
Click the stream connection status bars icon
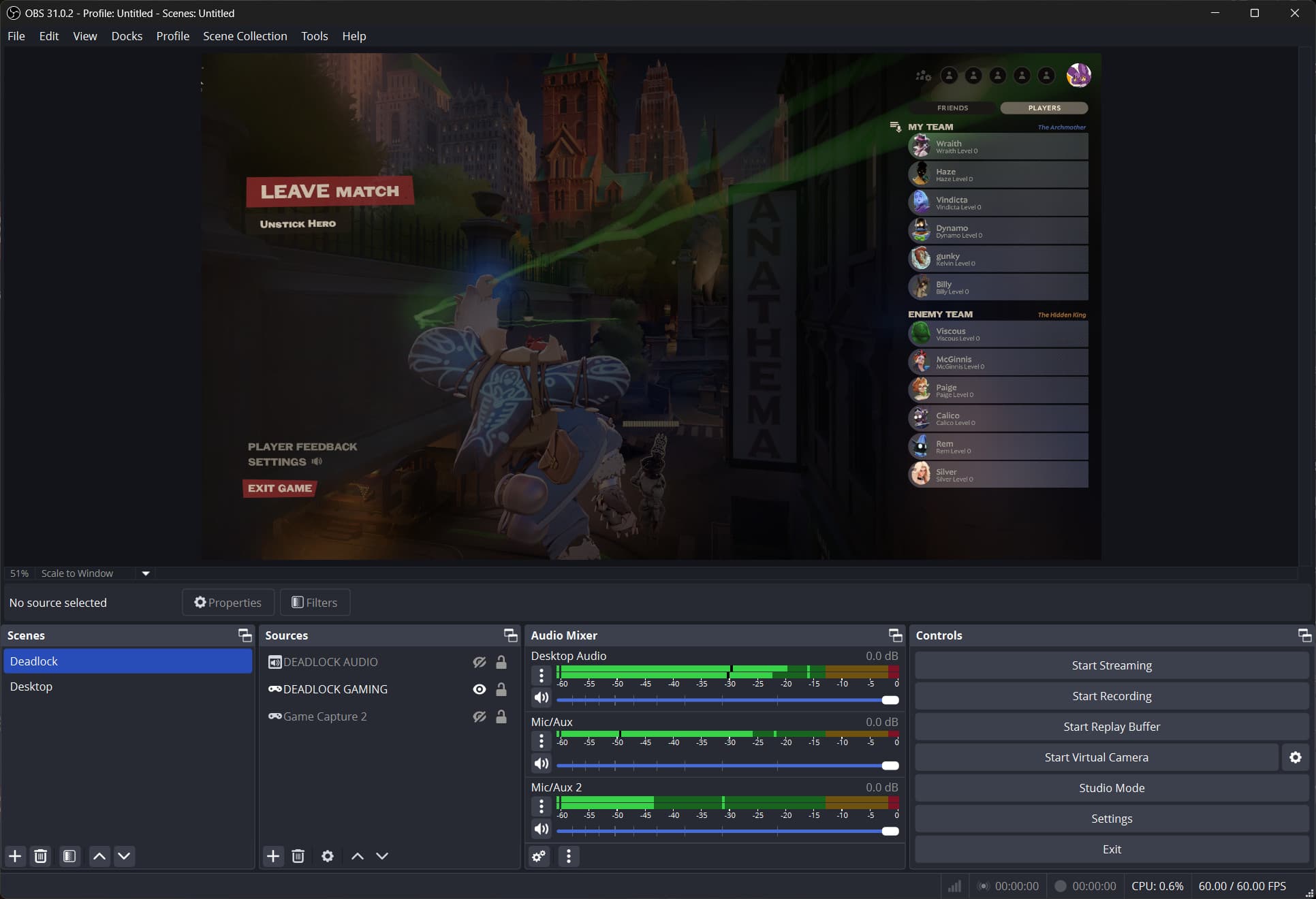[955, 886]
